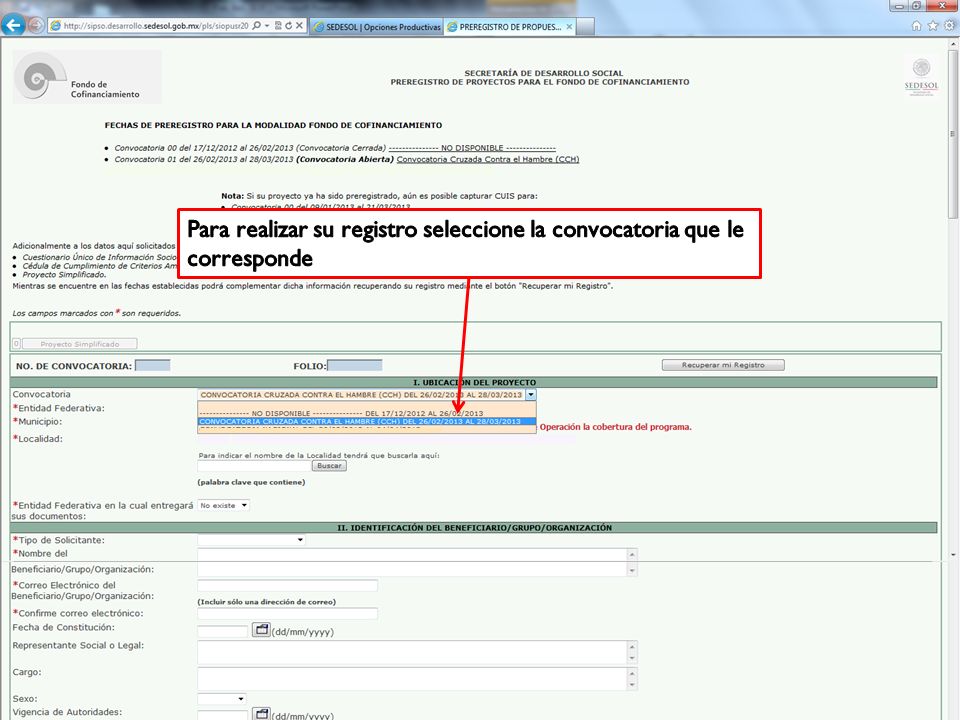Switch to SEDESOL | Opciones Productivas tab
Screen dimensions: 960x720
pyautogui.click(x=377, y=27)
